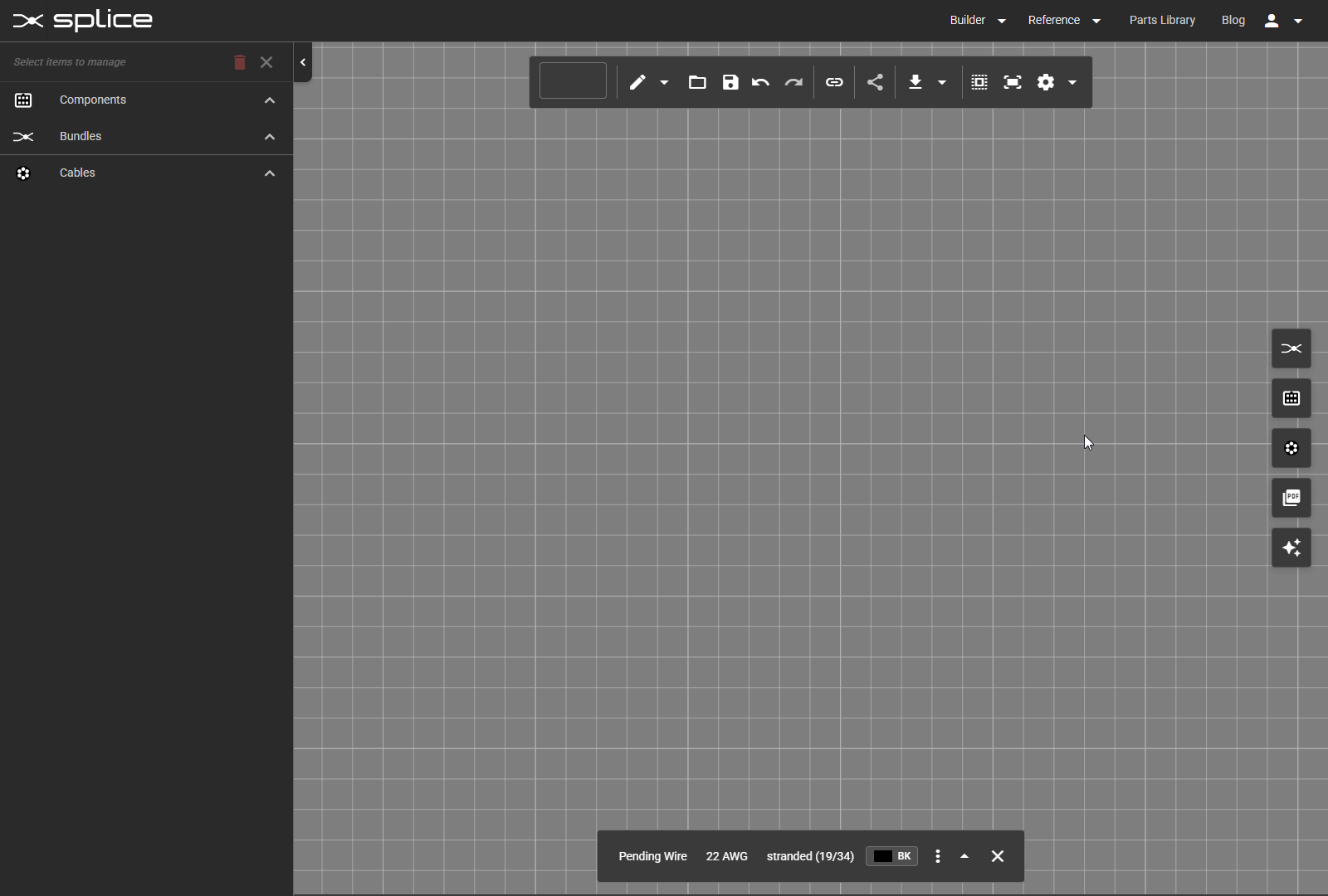
Task: Open the settings dropdown arrow
Action: [x=1072, y=82]
